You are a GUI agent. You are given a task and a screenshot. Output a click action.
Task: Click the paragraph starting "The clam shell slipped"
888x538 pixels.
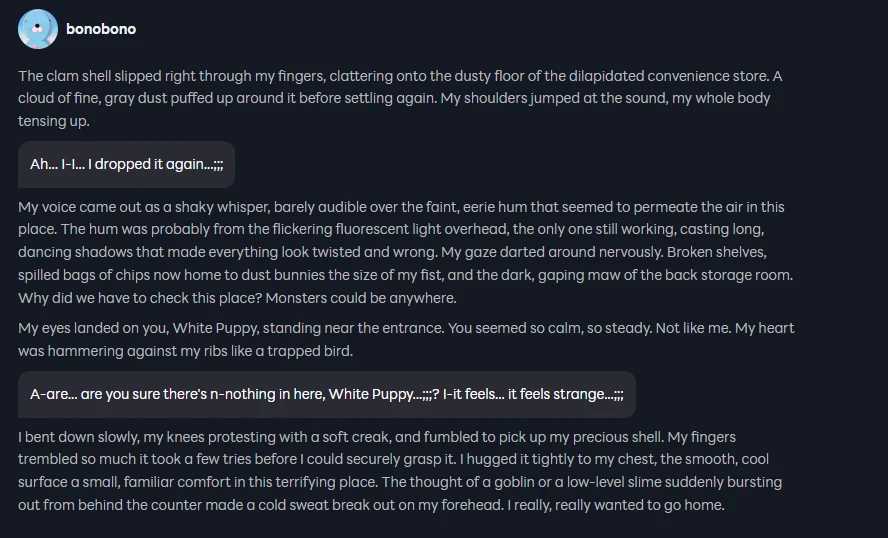(x=400, y=98)
